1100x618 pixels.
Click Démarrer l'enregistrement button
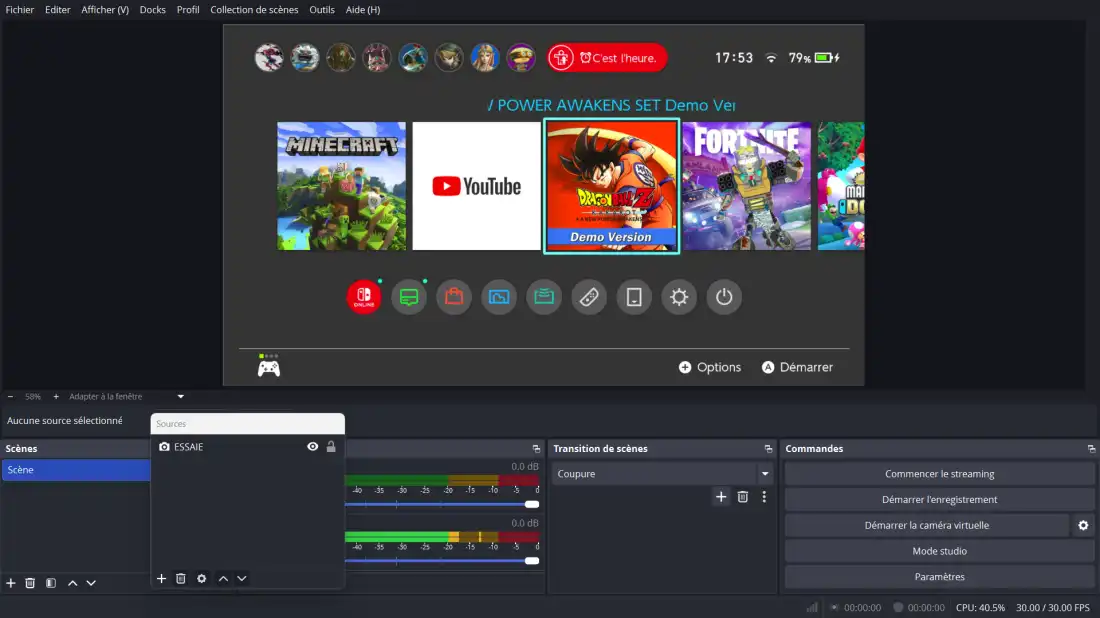pos(939,500)
